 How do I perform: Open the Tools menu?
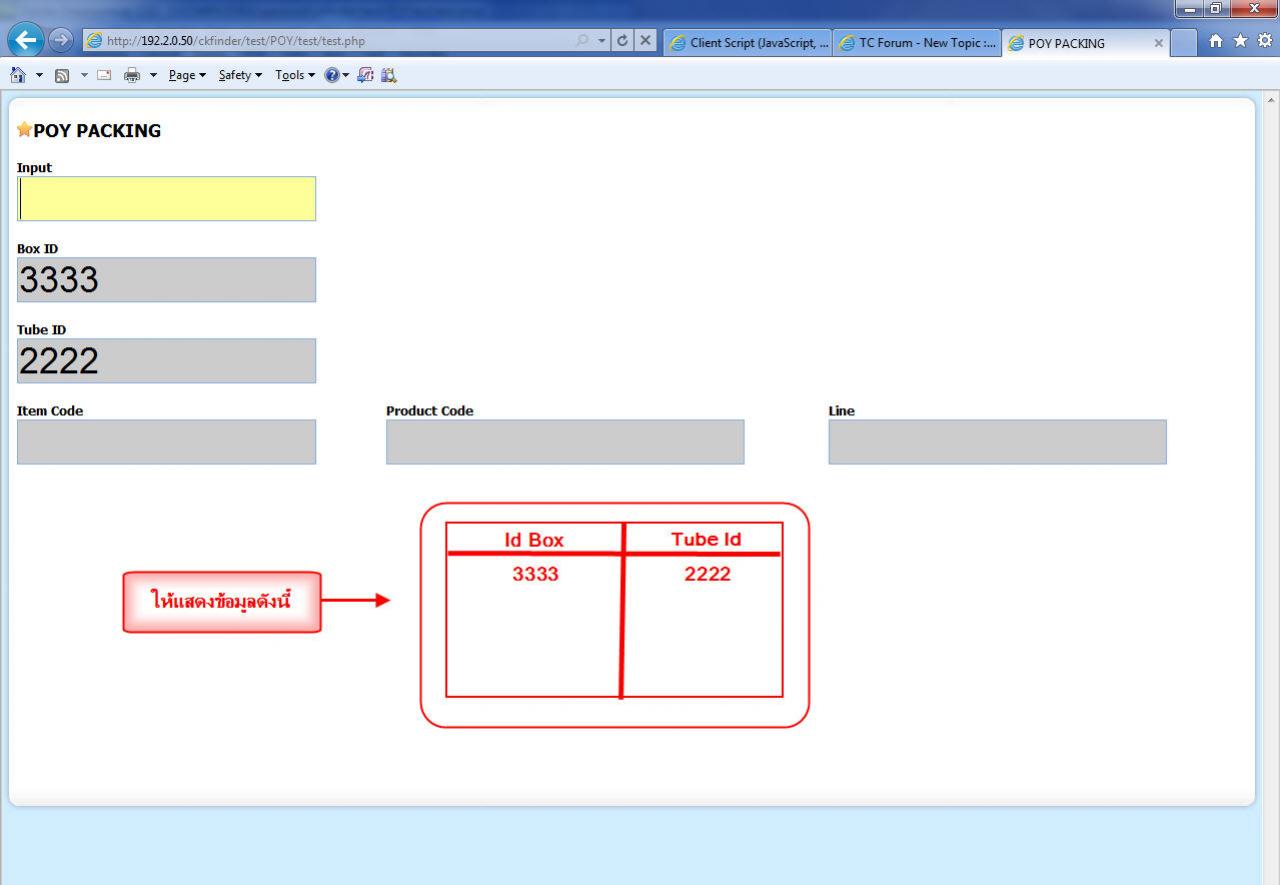click(295, 75)
